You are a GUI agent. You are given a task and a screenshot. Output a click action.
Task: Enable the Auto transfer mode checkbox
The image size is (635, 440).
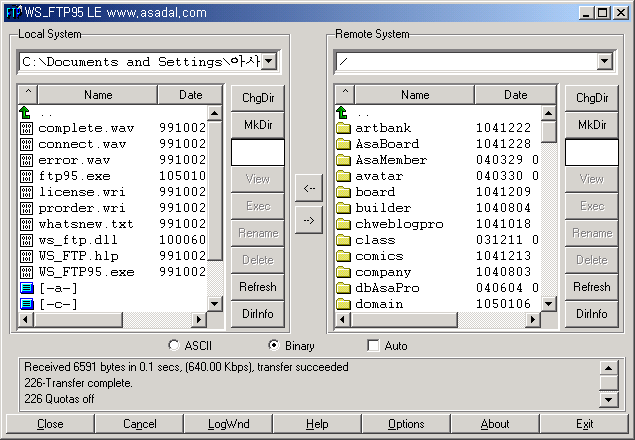click(373, 346)
